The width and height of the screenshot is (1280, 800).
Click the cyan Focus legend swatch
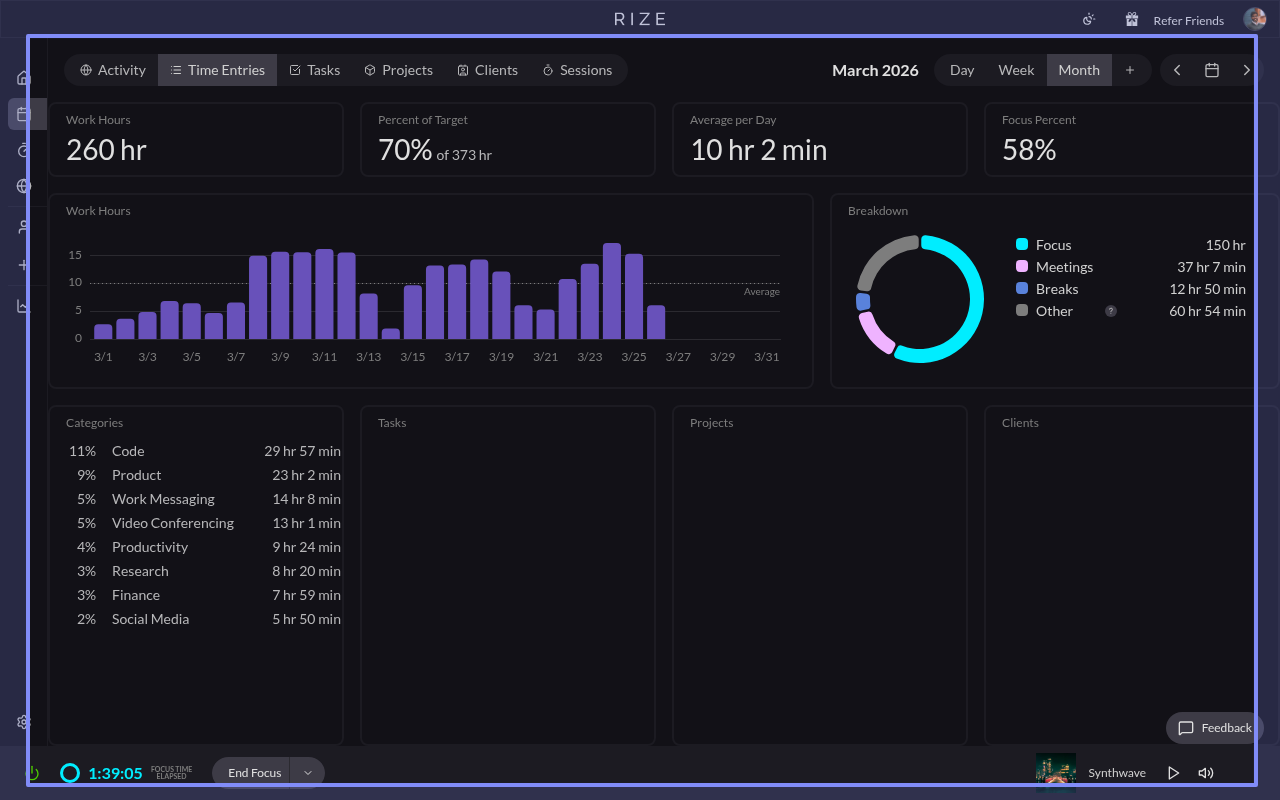[1022, 245]
